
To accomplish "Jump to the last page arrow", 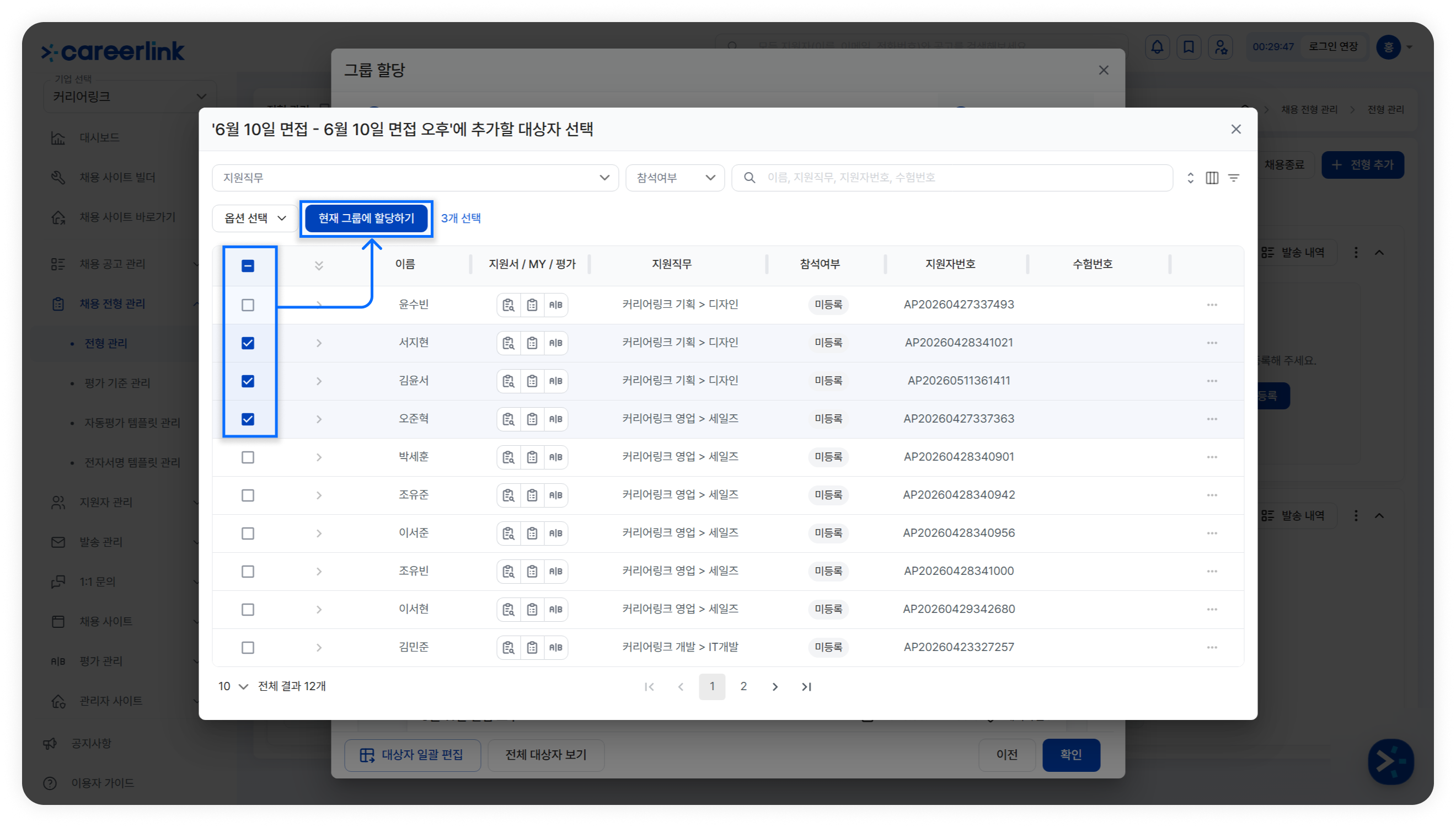I will [806, 687].
